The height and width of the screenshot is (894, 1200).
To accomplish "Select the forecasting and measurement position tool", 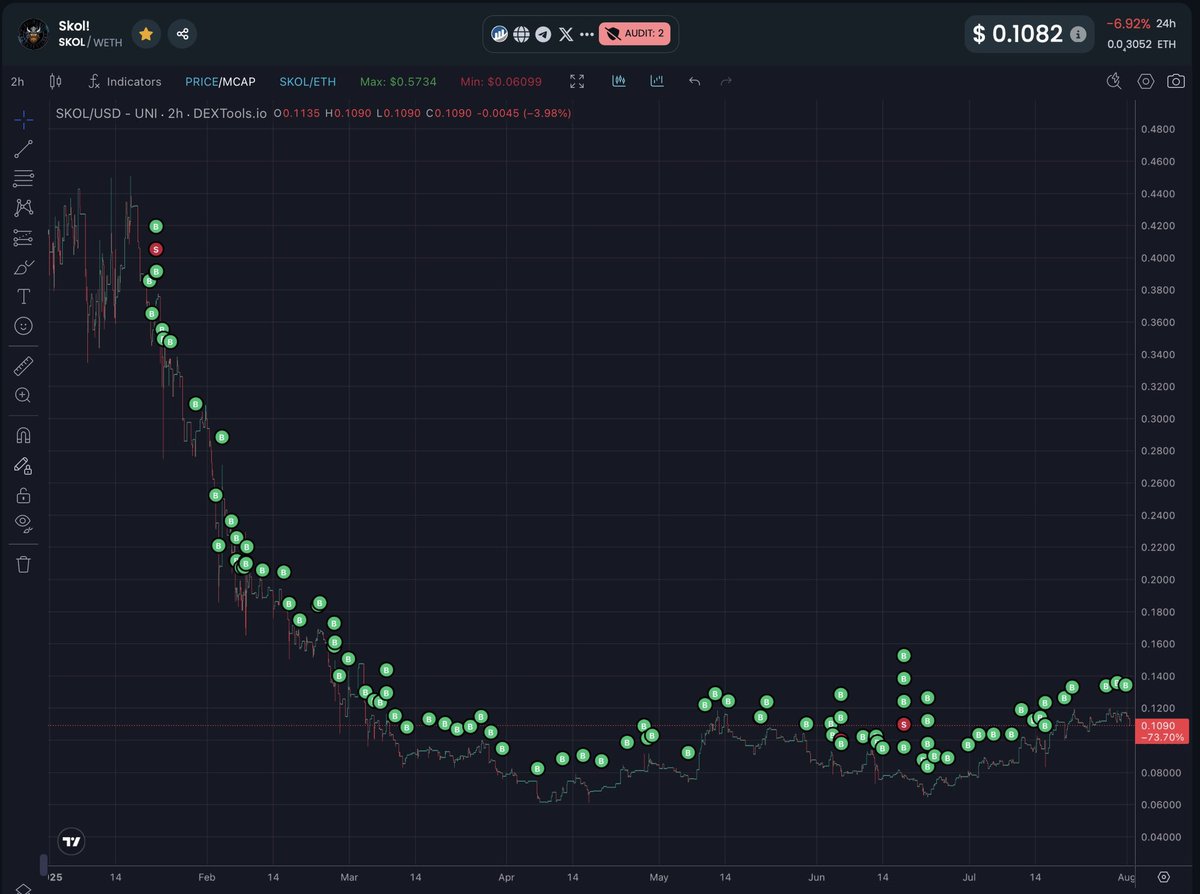I will (23, 238).
